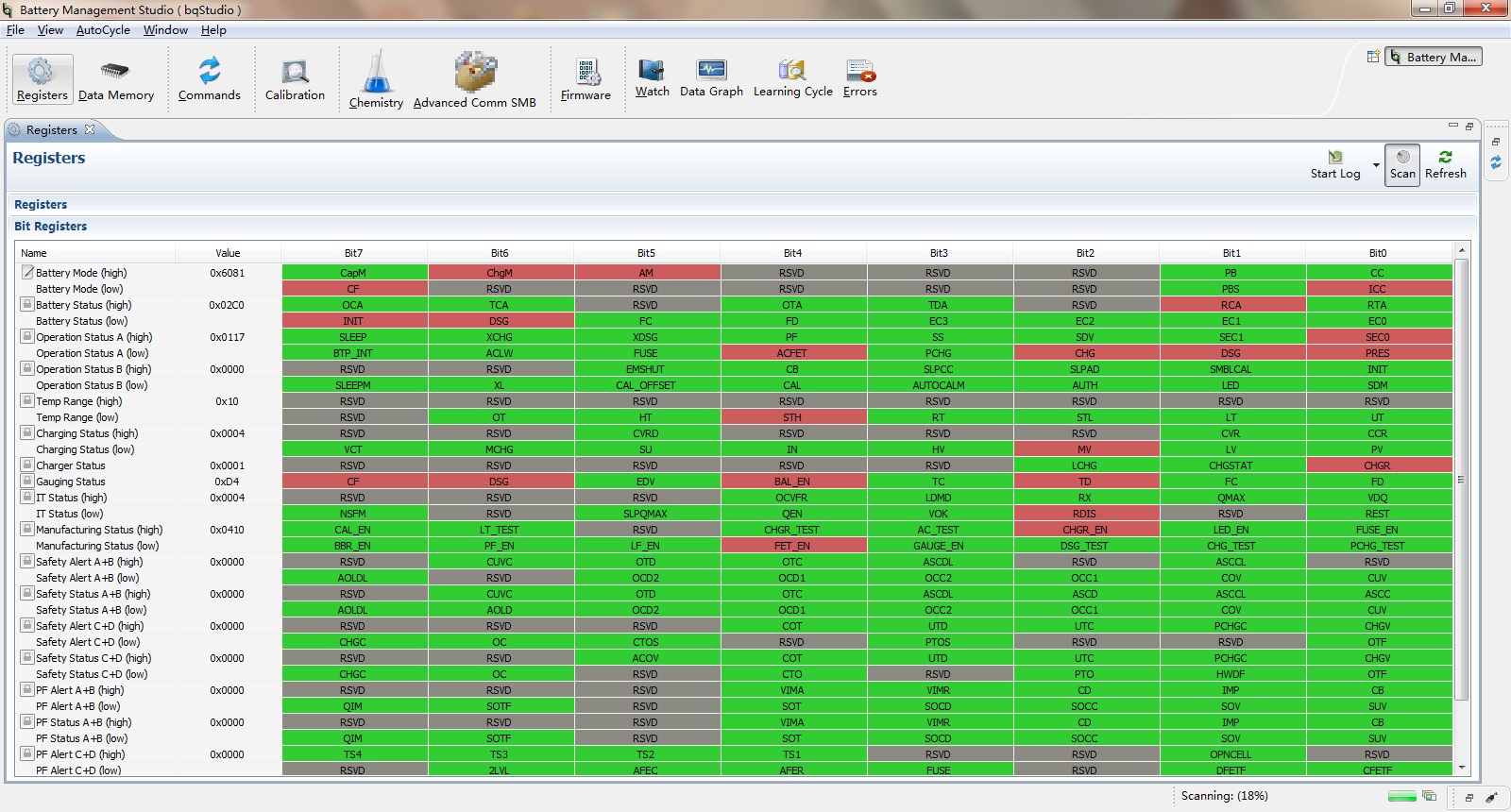Maximize the Registers view panel
The height and width of the screenshot is (812, 1511).
click(1469, 126)
